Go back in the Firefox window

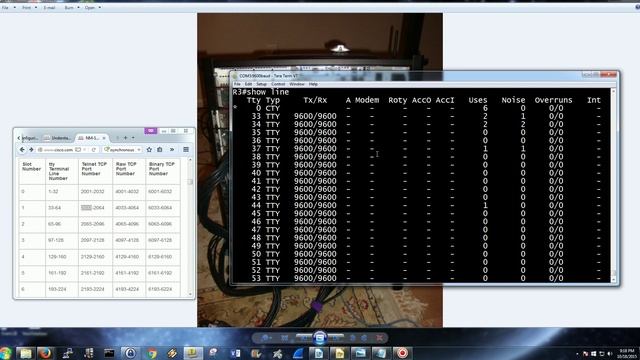coord(22,150)
